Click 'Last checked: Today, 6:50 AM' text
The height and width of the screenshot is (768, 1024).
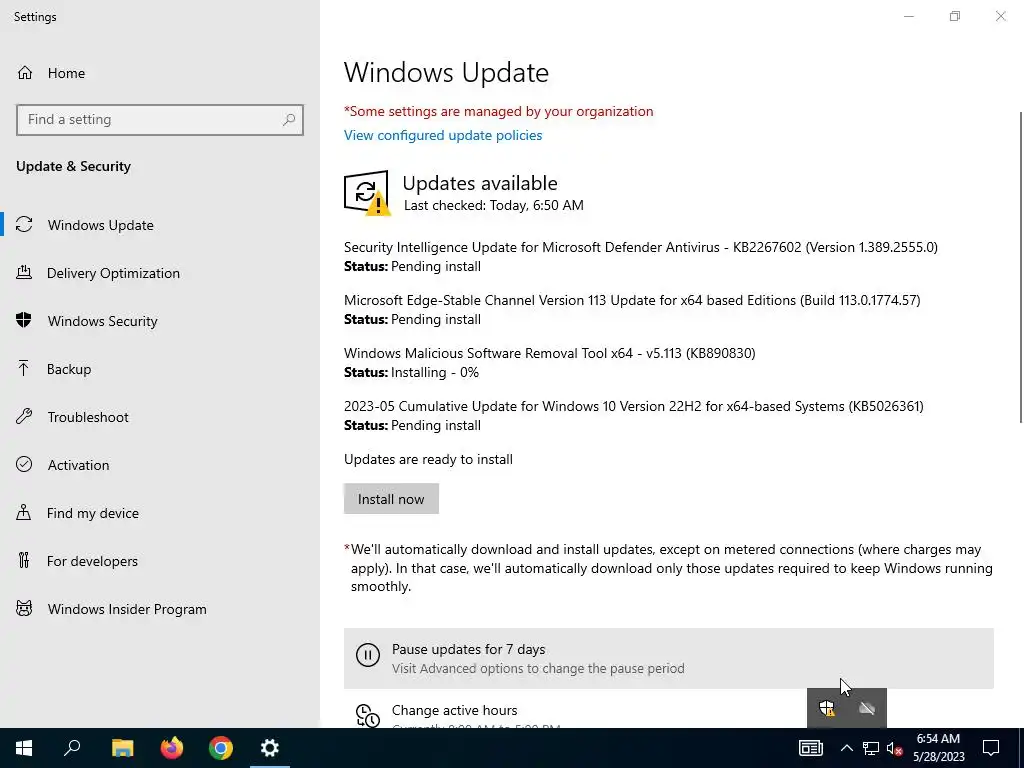494,205
